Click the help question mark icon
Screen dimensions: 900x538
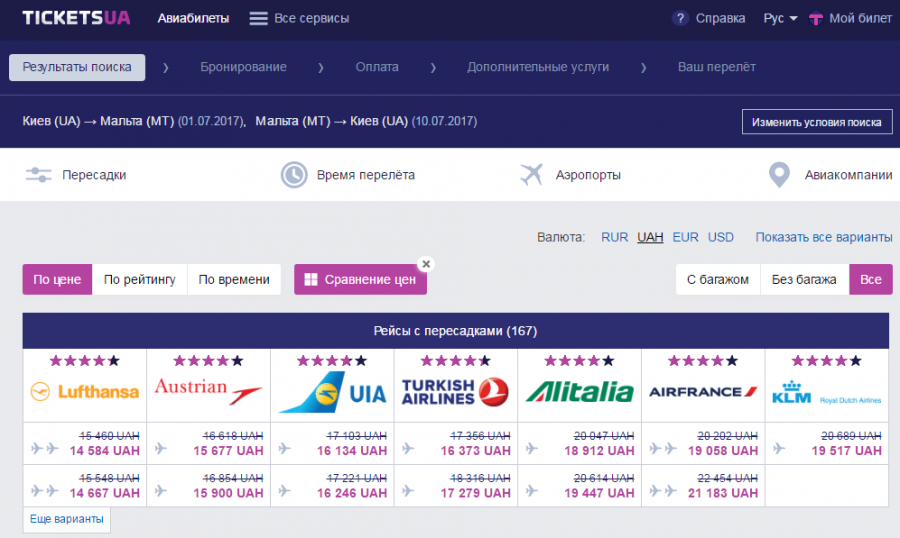[680, 18]
